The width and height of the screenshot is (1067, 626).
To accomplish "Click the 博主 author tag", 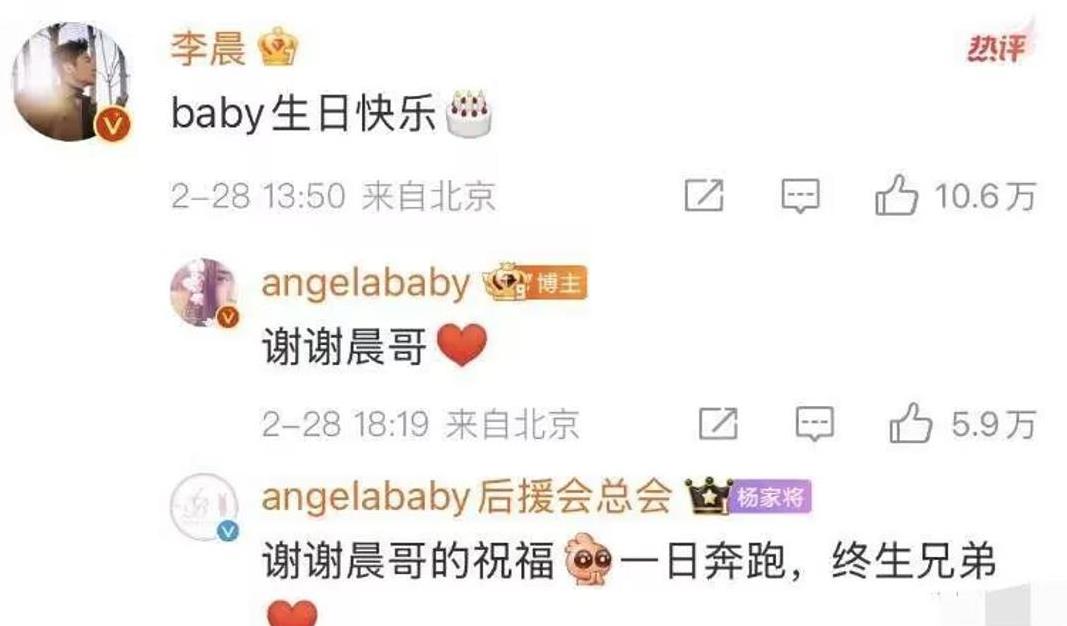I will pos(557,282).
